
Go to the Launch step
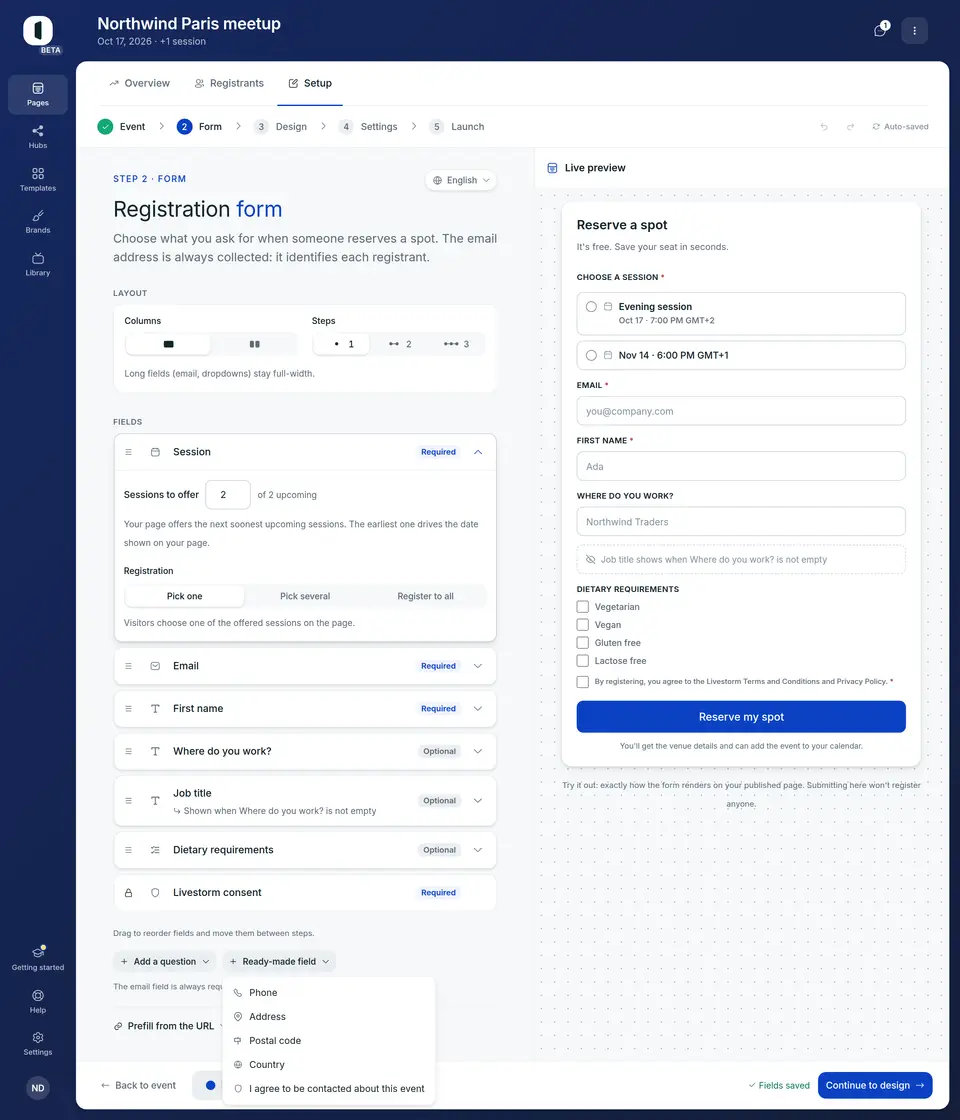point(457,126)
